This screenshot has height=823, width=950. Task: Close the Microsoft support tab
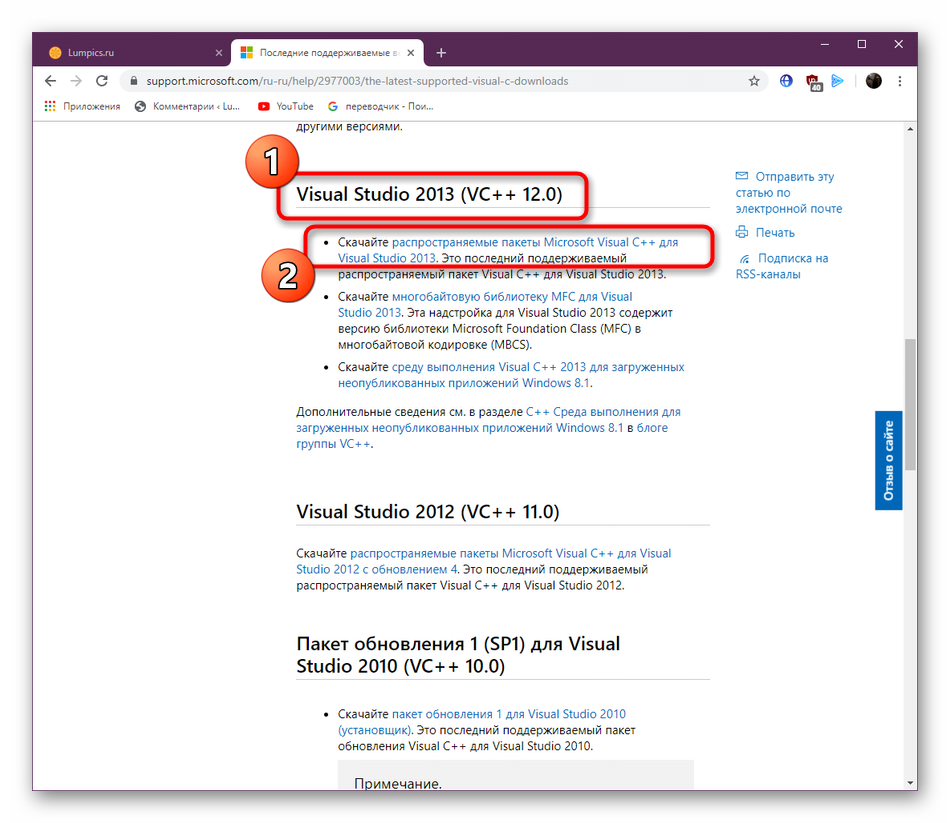coord(411,53)
